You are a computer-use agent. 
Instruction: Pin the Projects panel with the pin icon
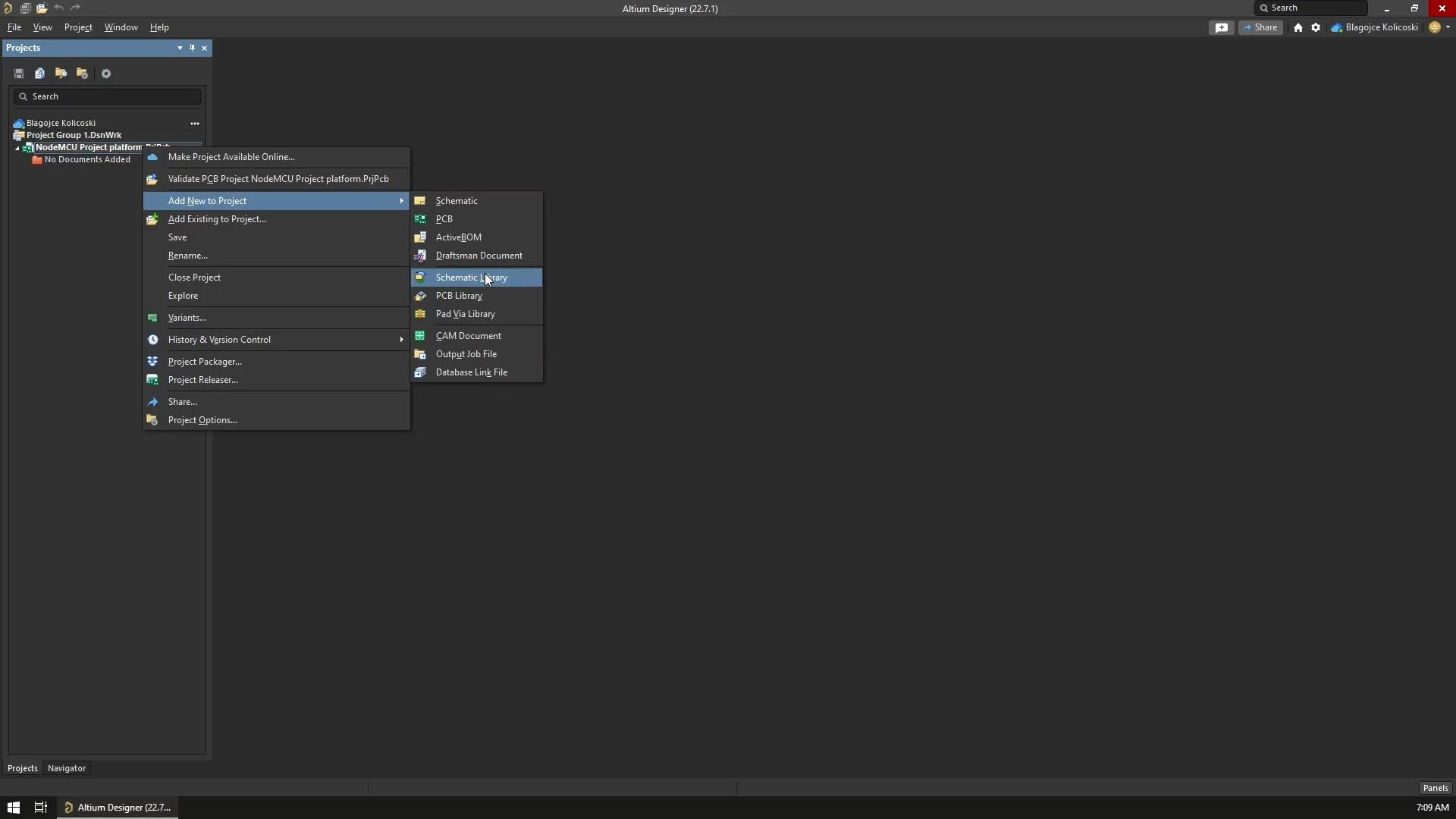[192, 49]
